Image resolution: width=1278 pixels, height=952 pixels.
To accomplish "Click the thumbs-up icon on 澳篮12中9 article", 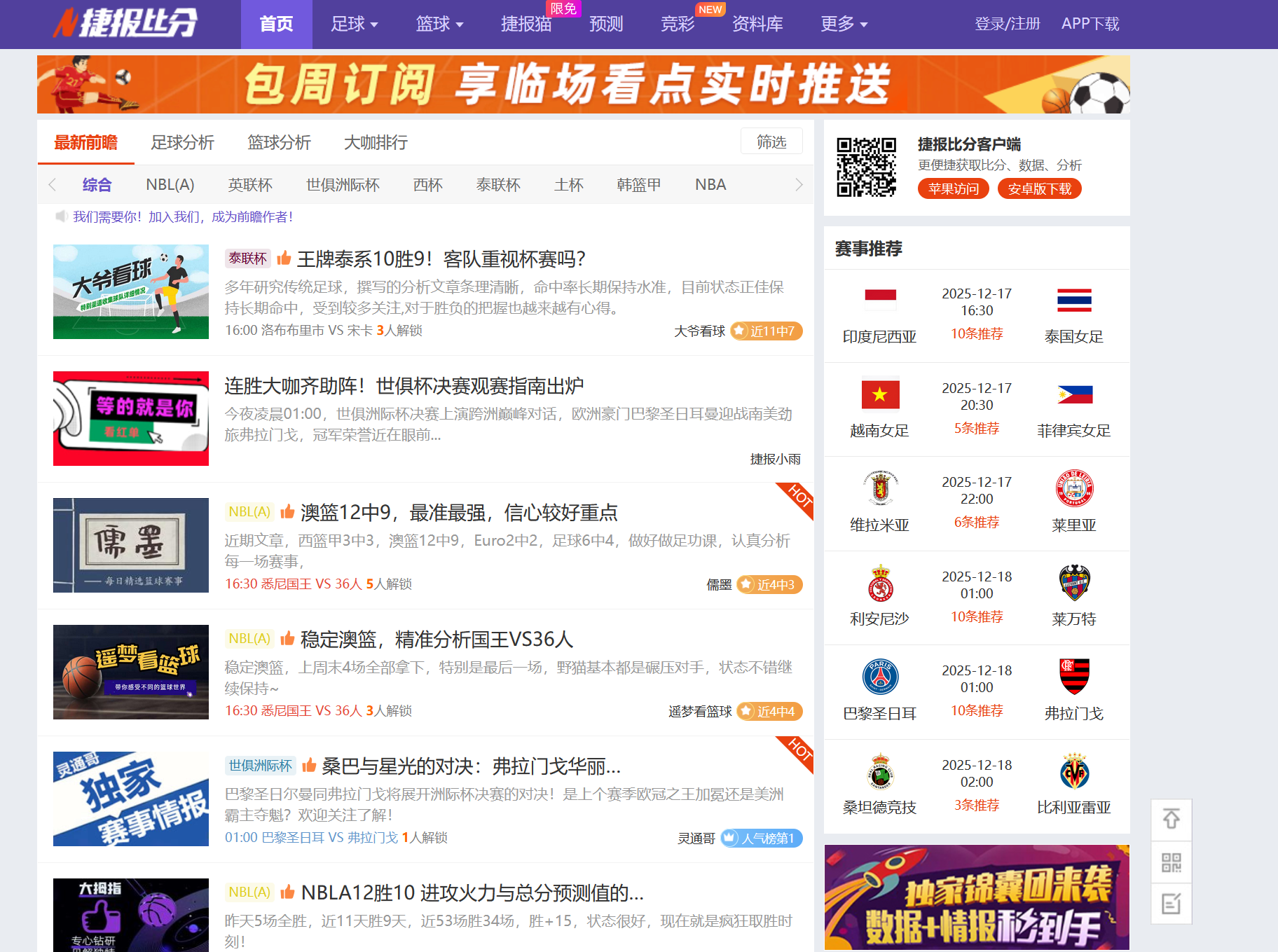I will 287,512.
